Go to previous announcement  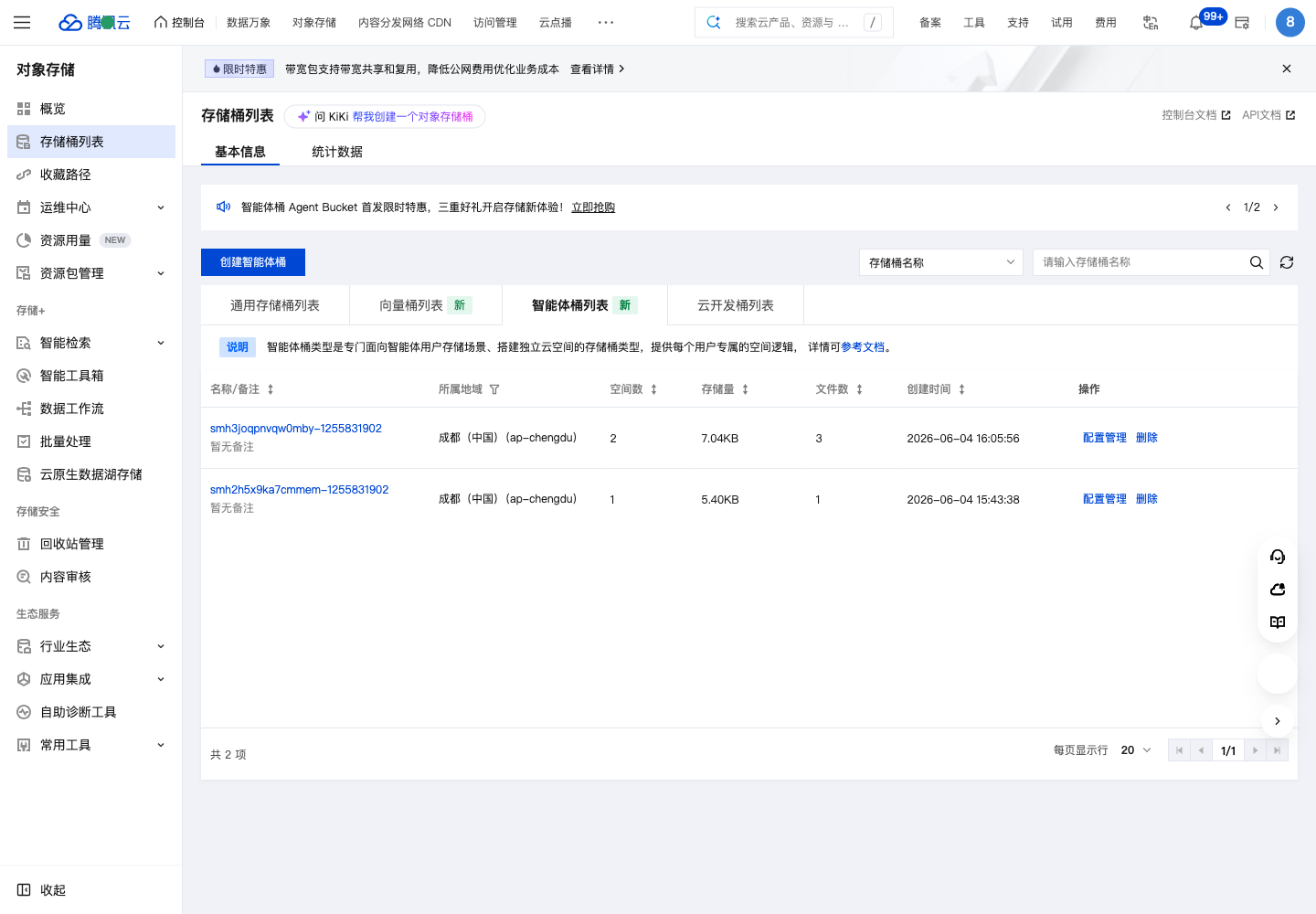(1227, 207)
